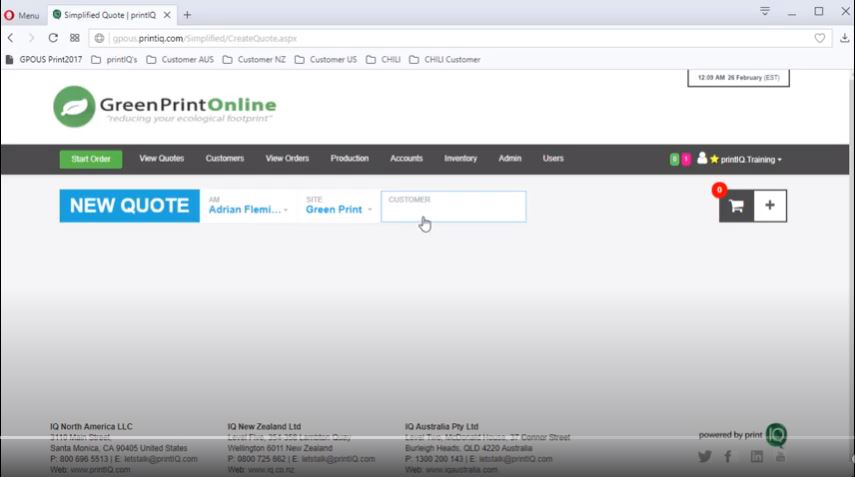Click the GreenPrintOnline logo
The width and height of the screenshot is (855, 477).
[165, 107]
